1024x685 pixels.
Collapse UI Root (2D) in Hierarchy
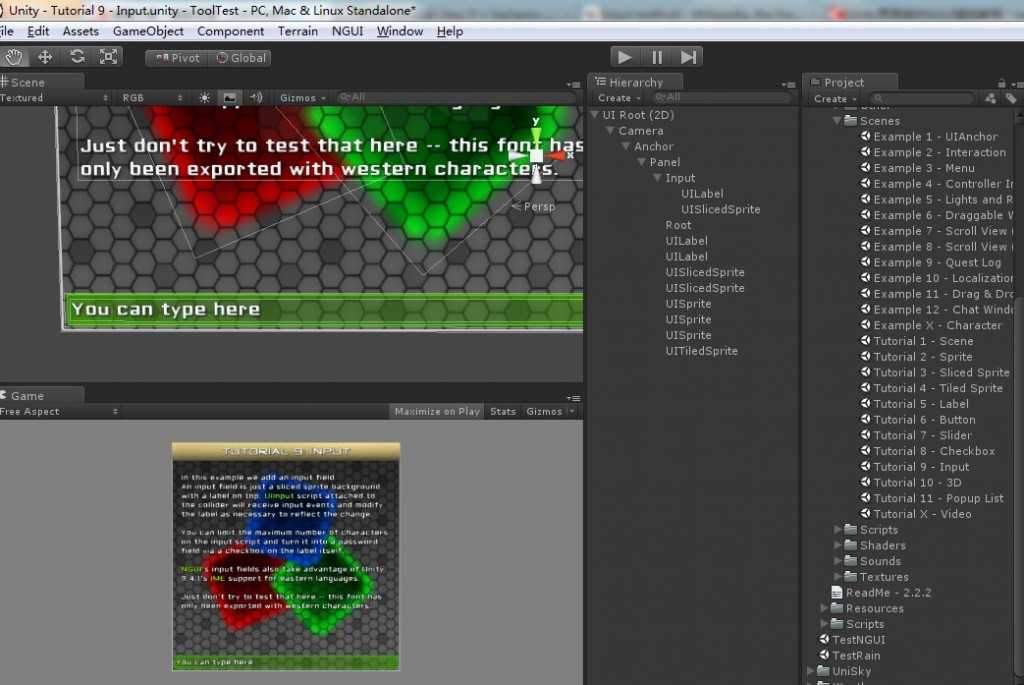pyautogui.click(x=595, y=115)
